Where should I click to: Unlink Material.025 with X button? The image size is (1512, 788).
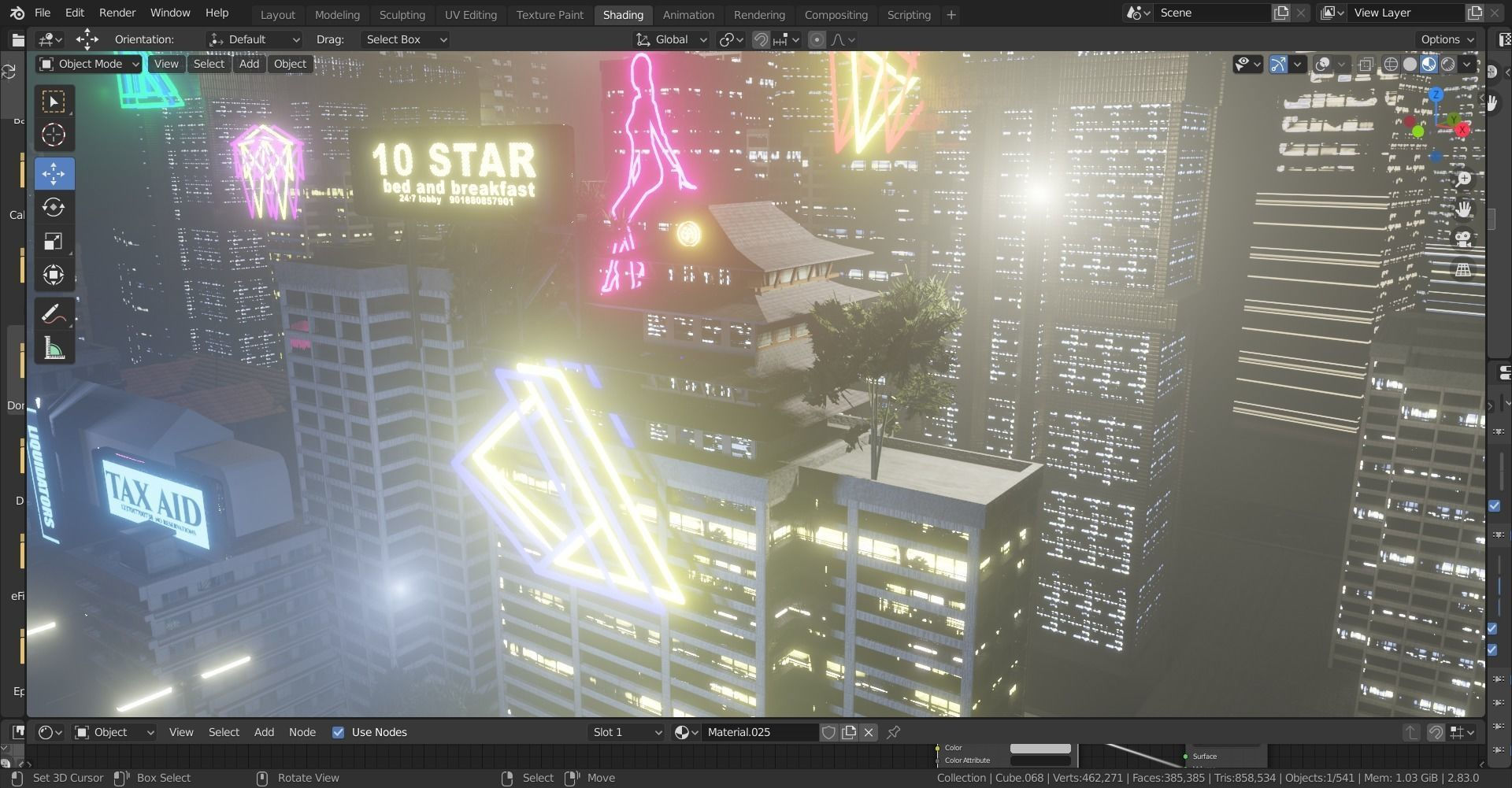tap(869, 732)
